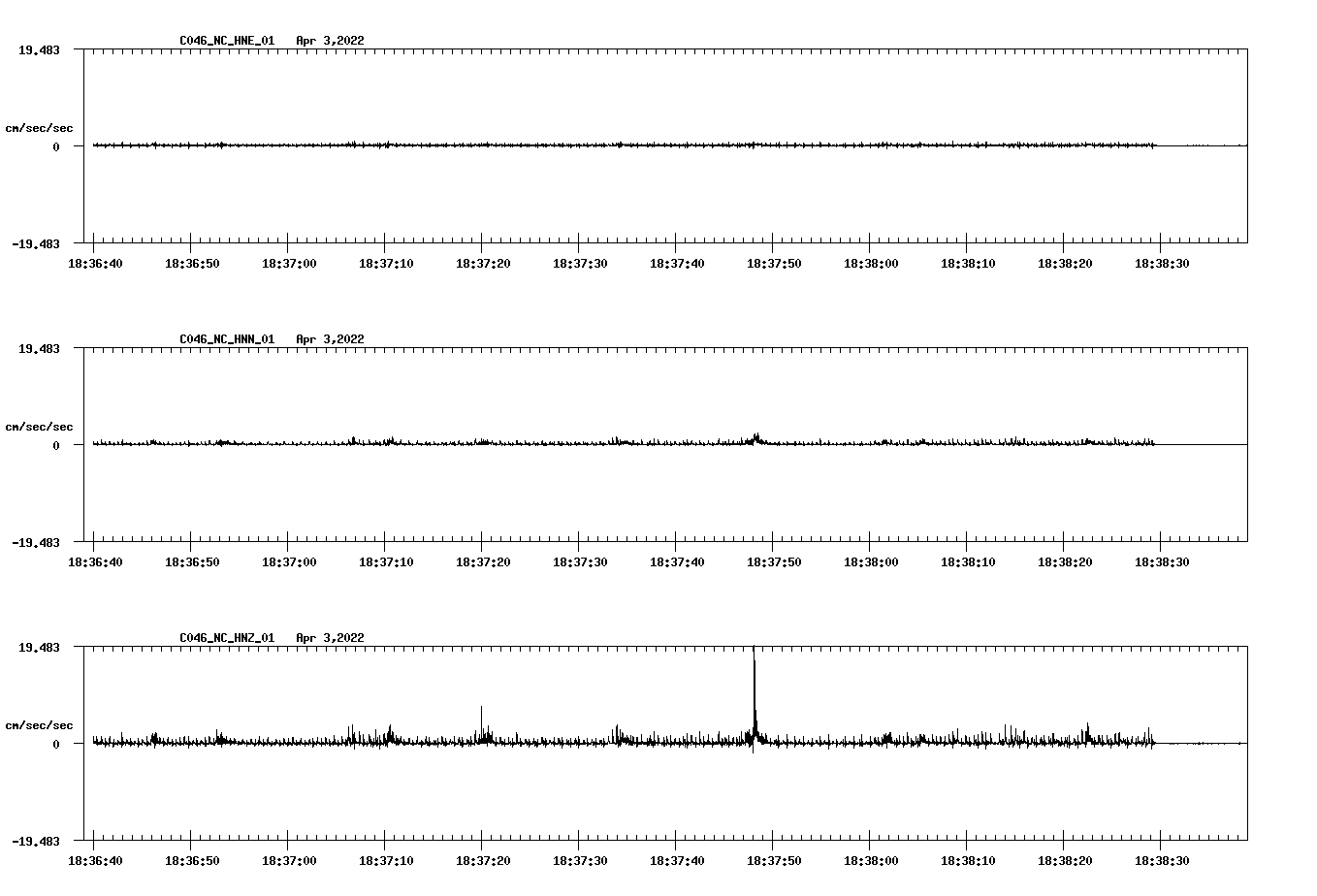Click the 0 axis label on the HNN plot

(x=56, y=445)
